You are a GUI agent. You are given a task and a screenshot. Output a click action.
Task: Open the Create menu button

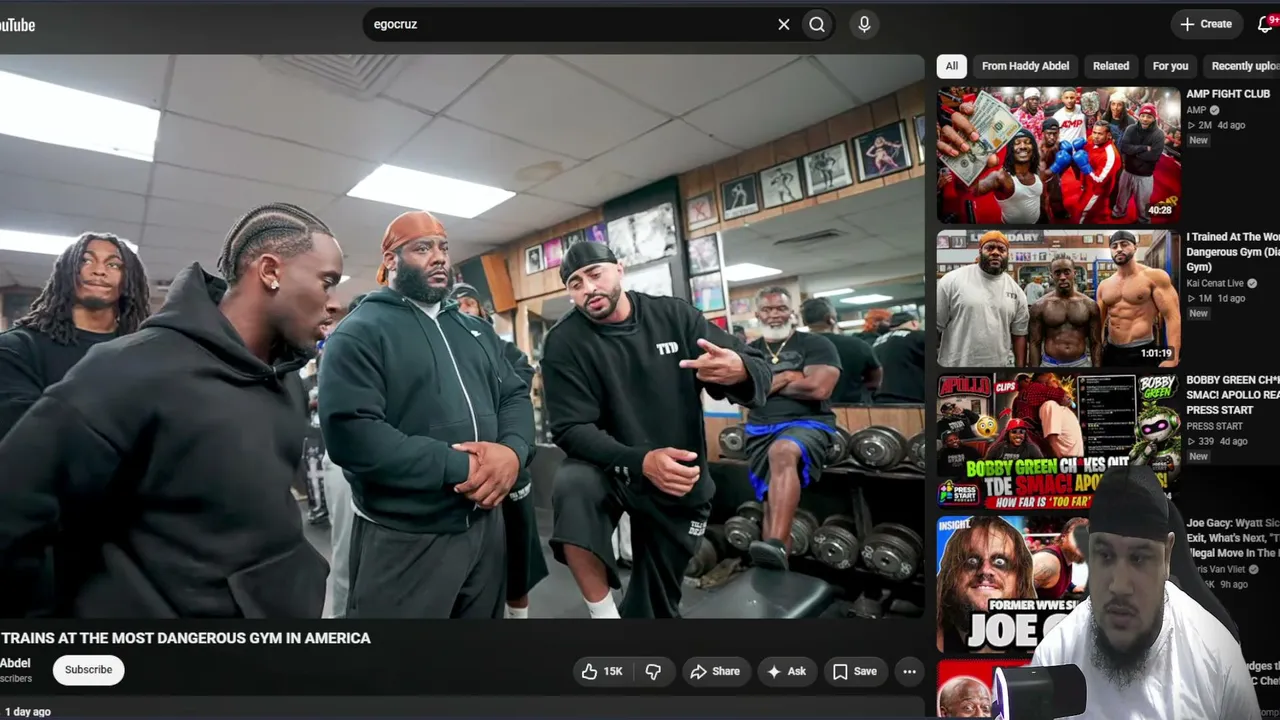[x=1206, y=24]
